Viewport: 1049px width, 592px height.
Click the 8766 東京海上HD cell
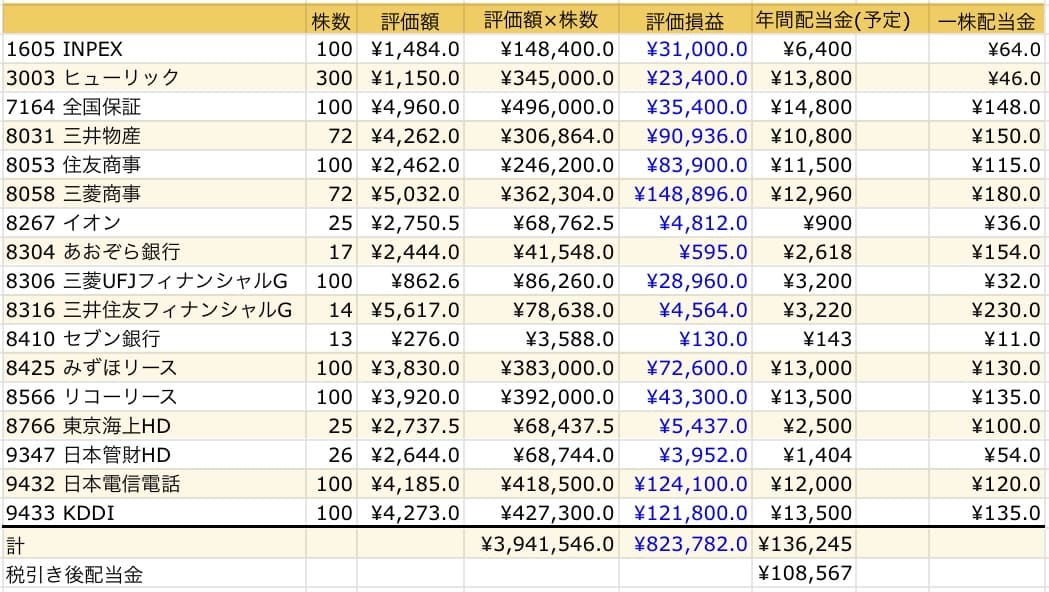coord(155,425)
